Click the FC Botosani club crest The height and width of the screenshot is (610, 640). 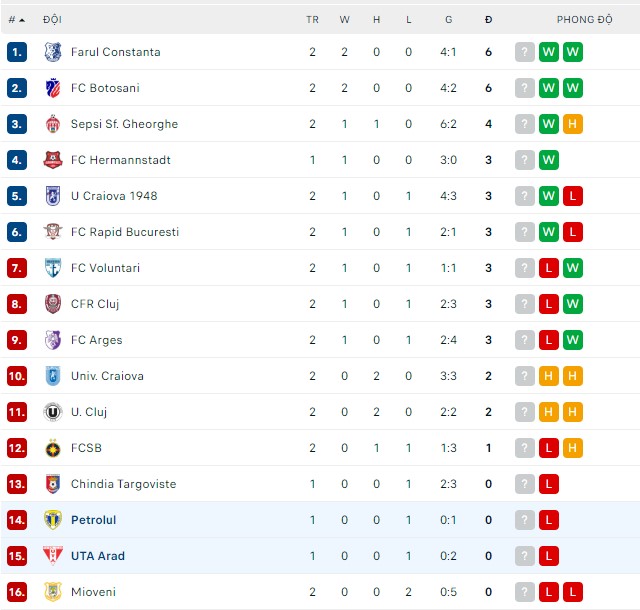click(x=53, y=88)
